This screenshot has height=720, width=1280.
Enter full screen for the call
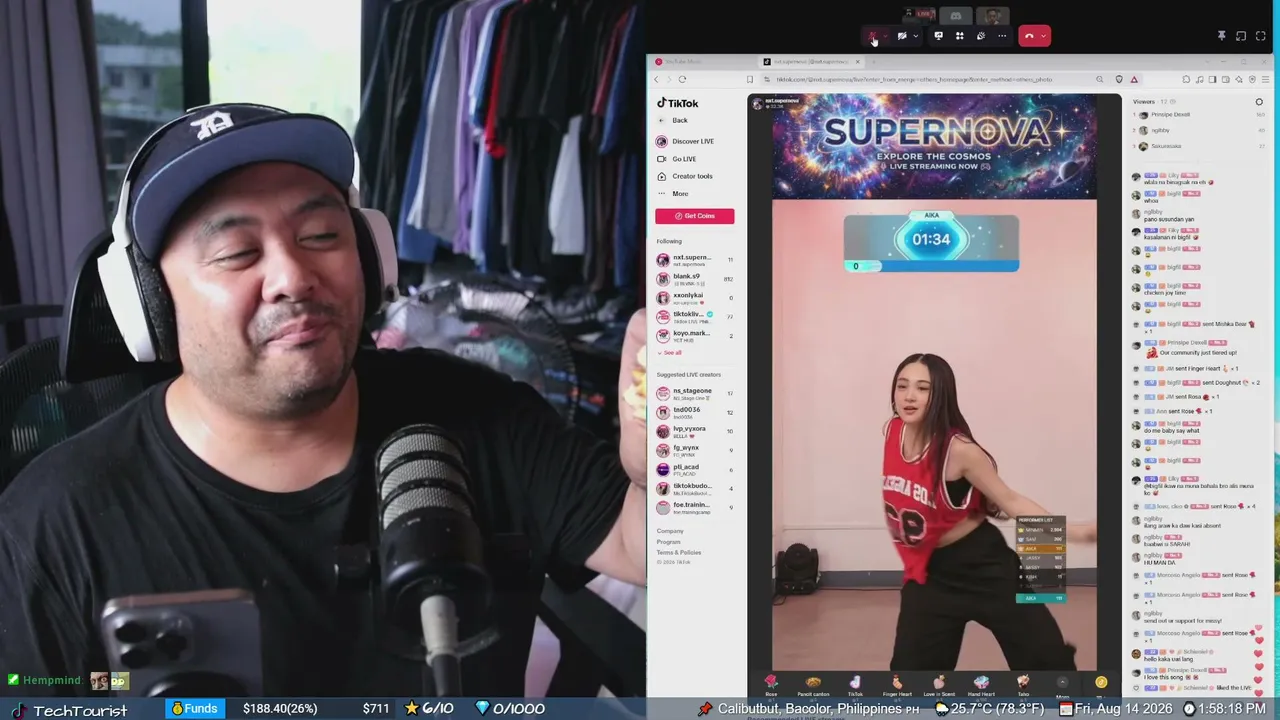1261,36
